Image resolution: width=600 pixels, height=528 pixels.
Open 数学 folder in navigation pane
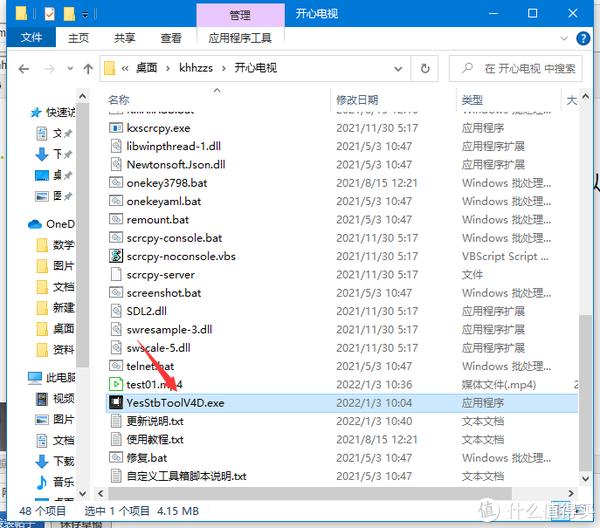click(x=56, y=245)
